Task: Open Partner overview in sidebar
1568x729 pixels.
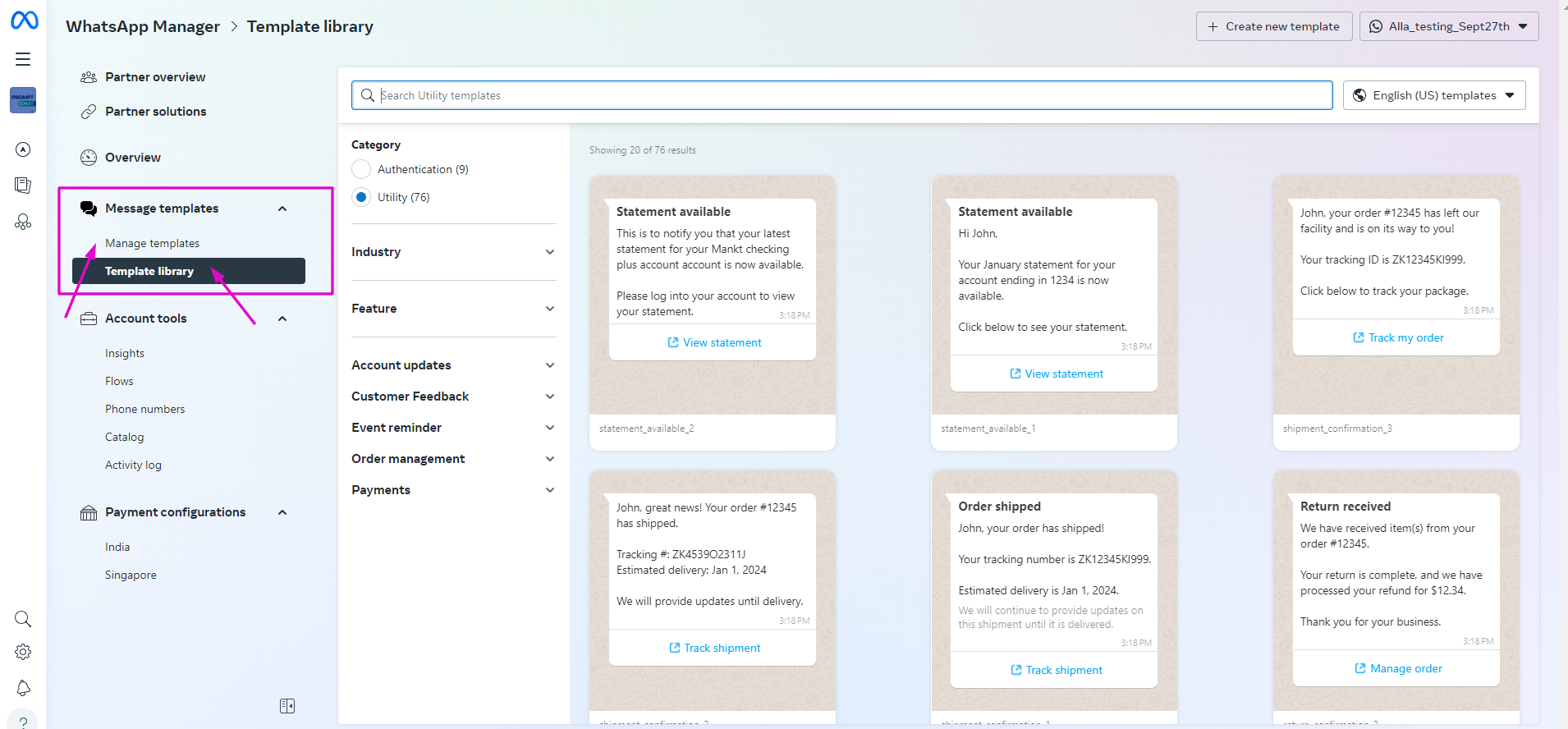Action: pos(155,77)
